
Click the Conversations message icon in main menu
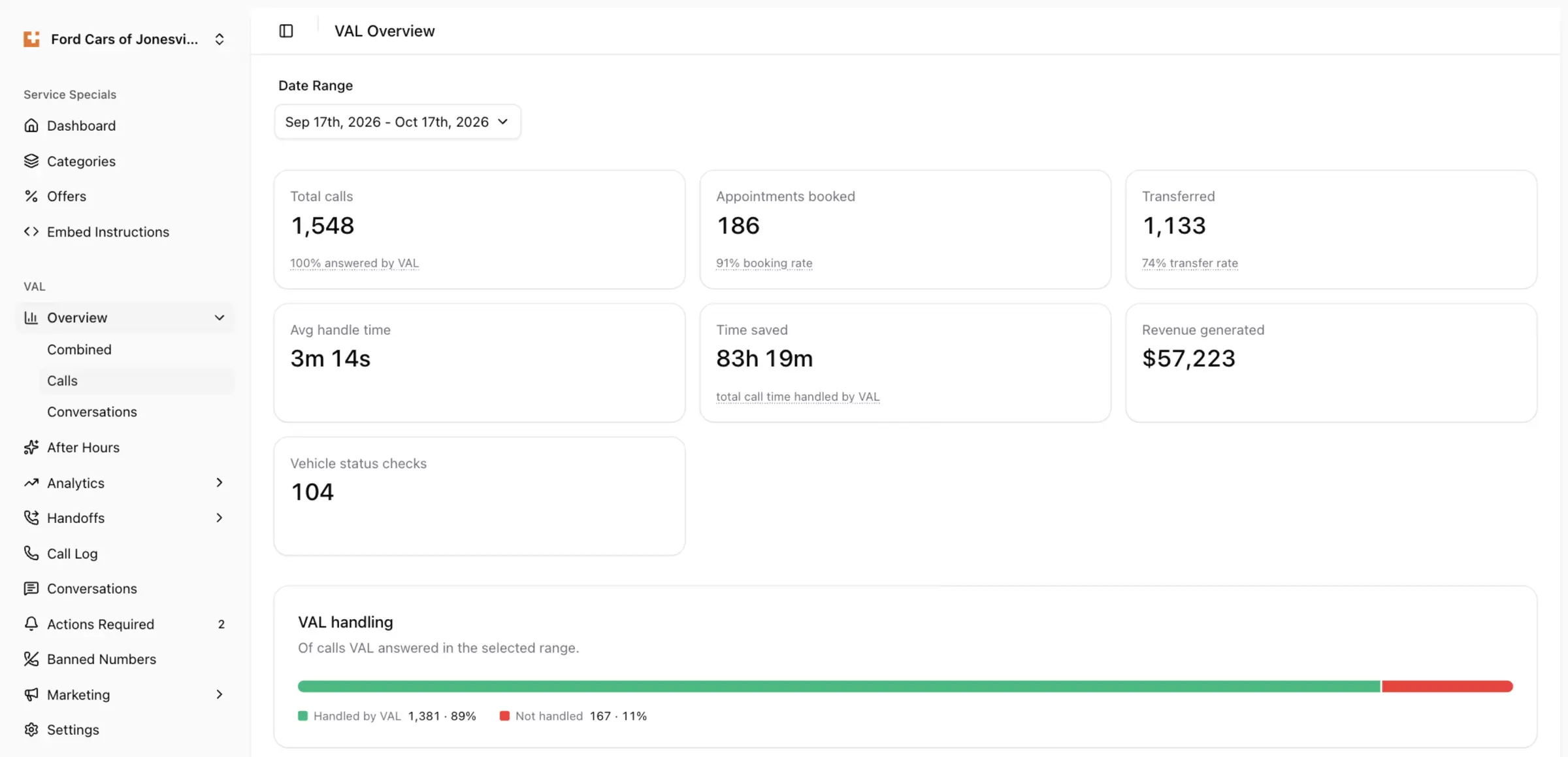[31, 588]
